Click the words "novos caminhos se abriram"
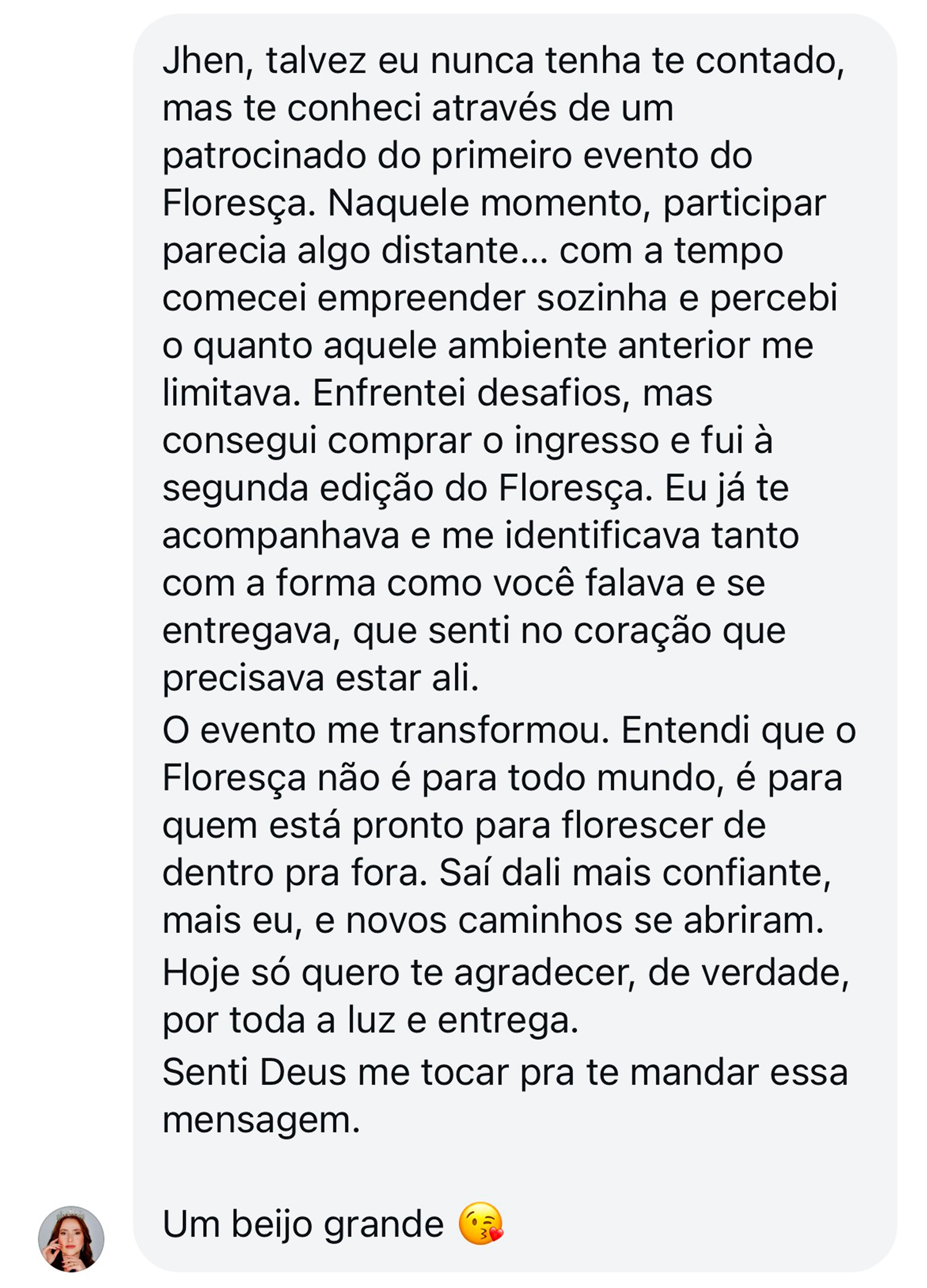Image resolution: width=927 pixels, height=1288 pixels. [x=584, y=921]
